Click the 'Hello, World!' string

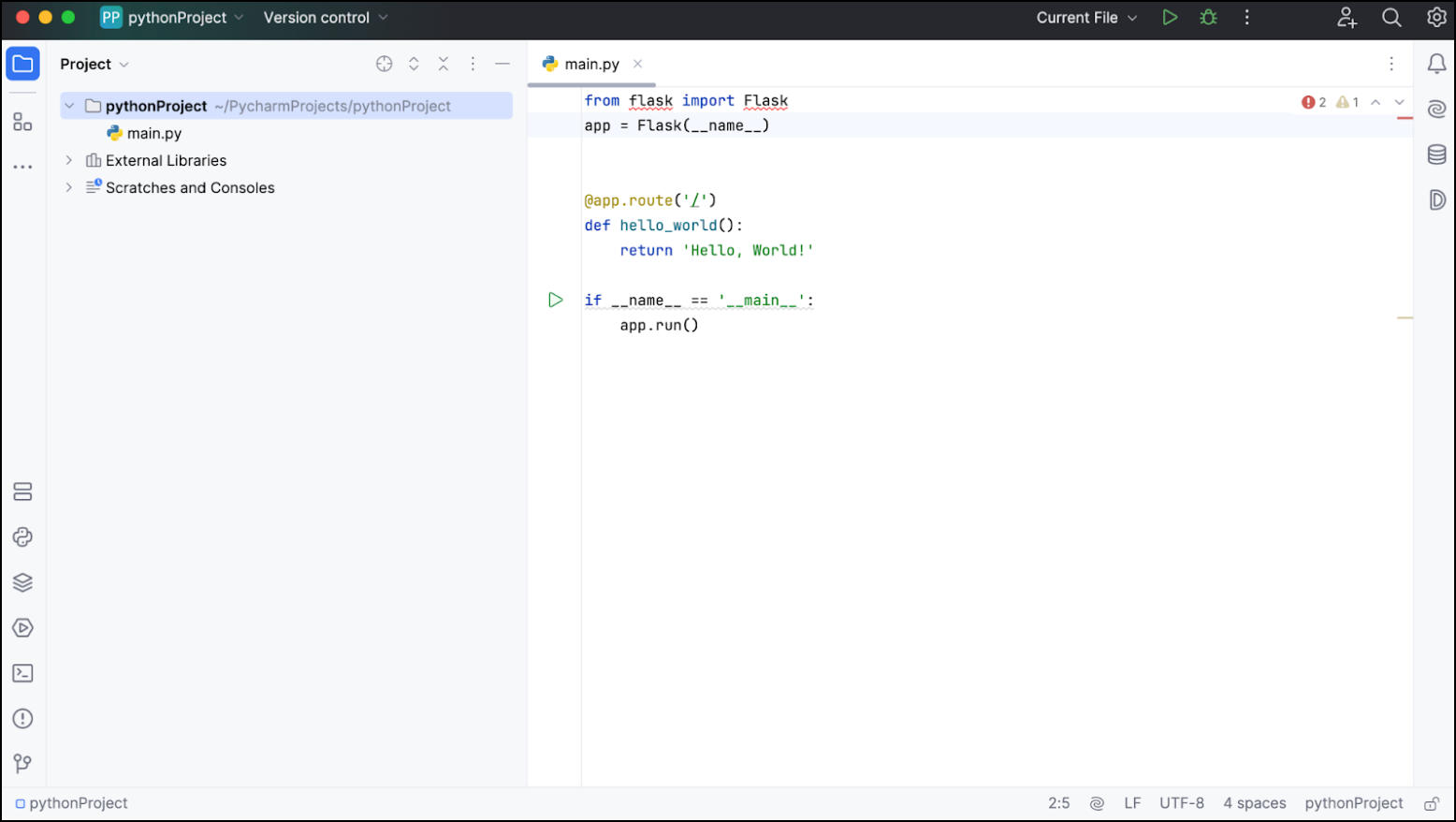pos(748,250)
